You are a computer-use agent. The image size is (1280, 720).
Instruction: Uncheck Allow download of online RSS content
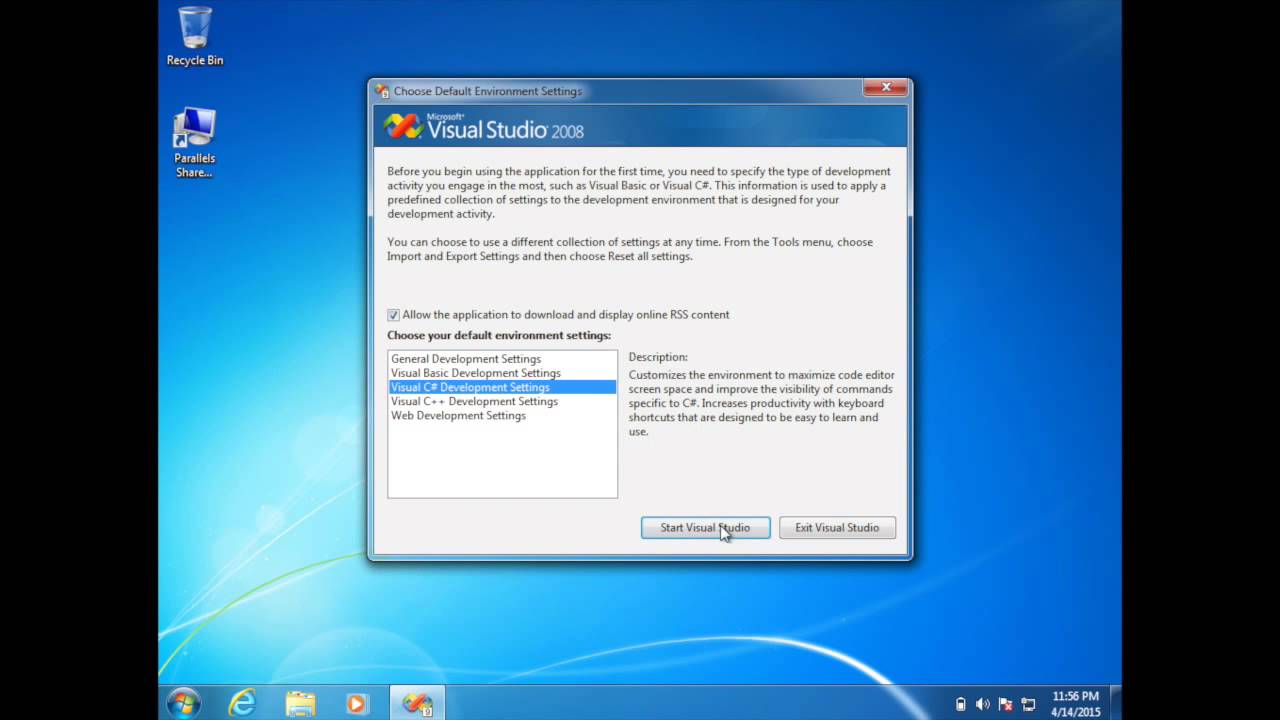click(393, 315)
